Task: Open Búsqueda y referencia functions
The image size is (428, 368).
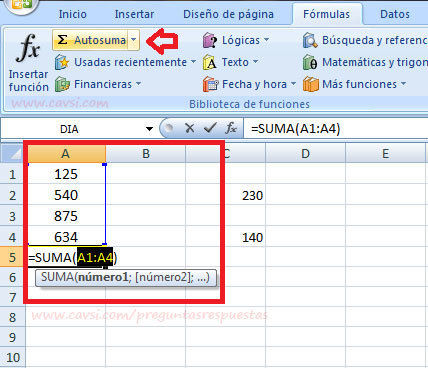Action: tap(365, 40)
